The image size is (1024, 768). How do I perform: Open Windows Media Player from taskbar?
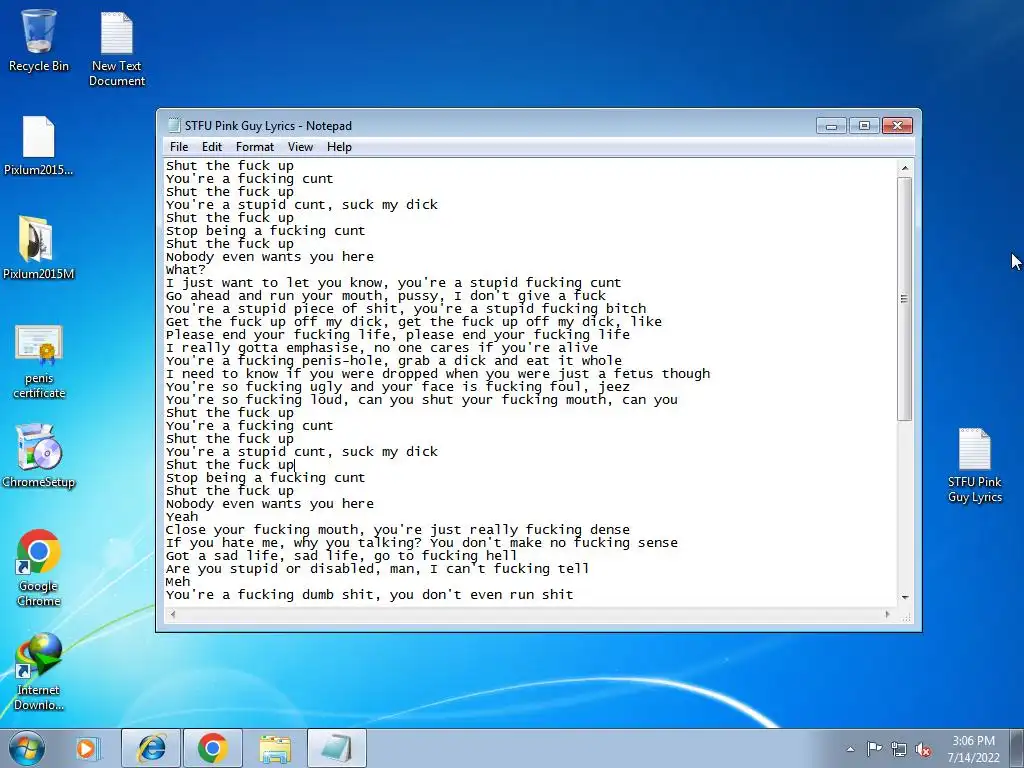86,748
